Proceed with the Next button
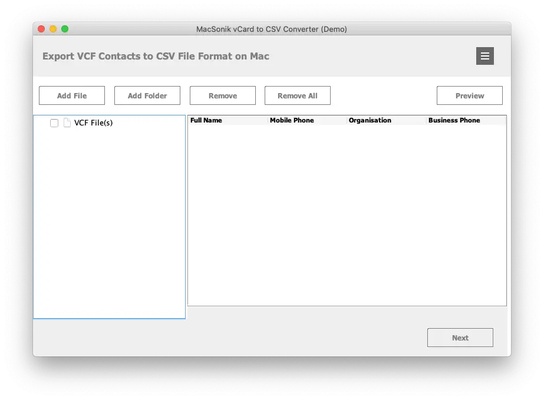The image size is (544, 400). click(x=460, y=338)
